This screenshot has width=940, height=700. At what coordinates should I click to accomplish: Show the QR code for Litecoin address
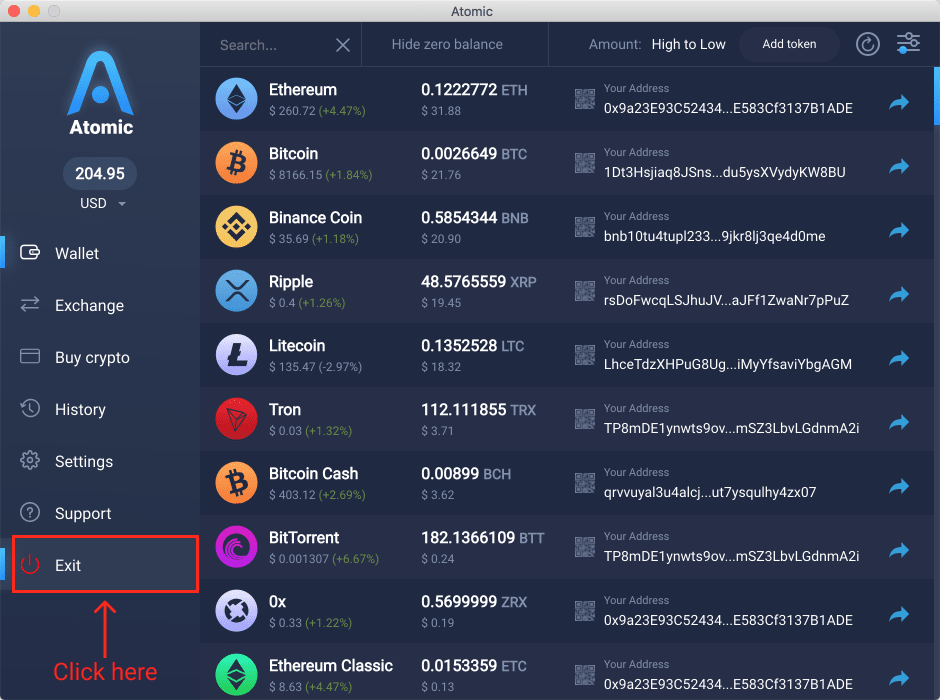click(585, 355)
